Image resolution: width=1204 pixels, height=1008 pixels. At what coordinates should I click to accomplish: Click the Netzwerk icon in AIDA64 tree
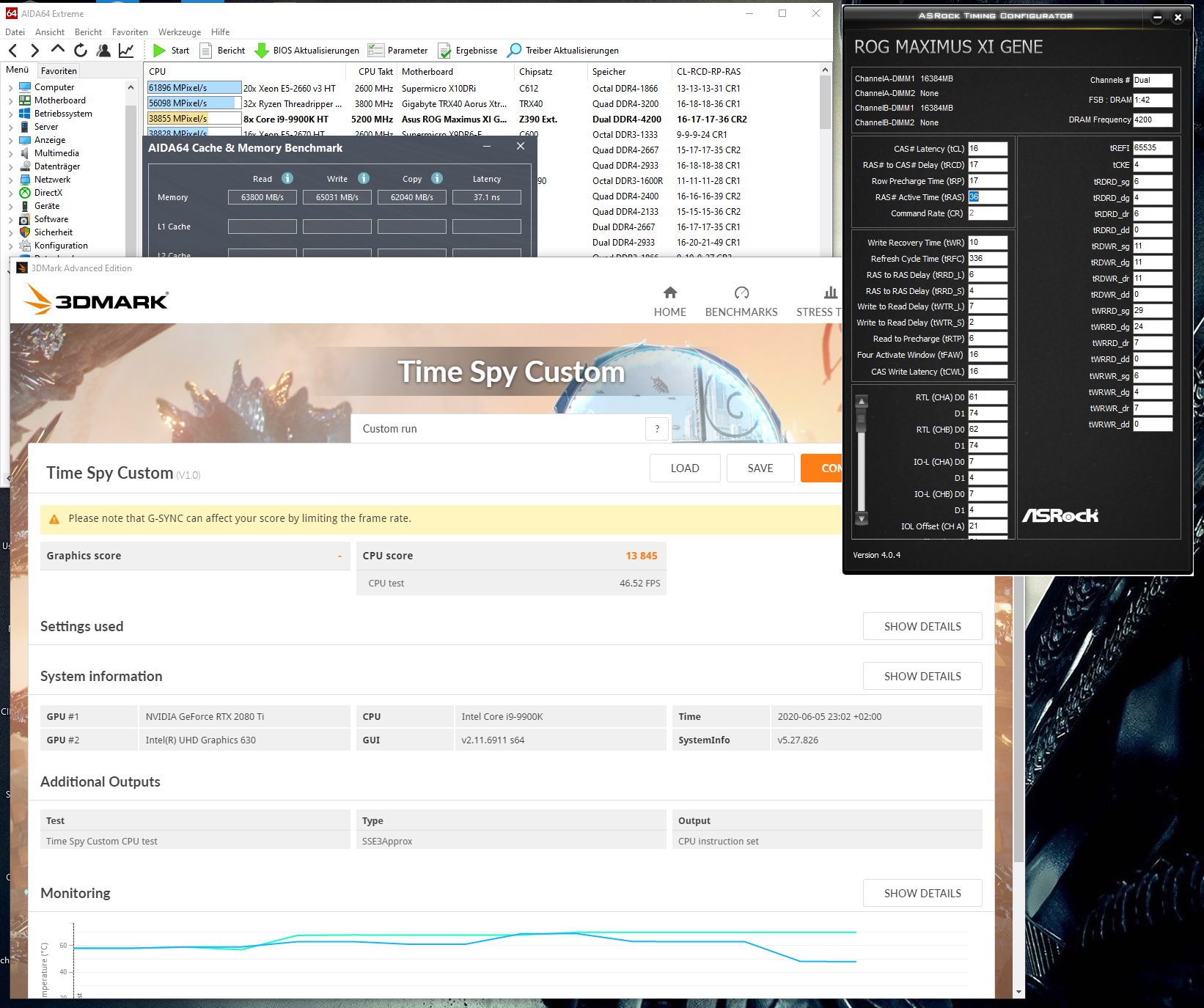(25, 180)
